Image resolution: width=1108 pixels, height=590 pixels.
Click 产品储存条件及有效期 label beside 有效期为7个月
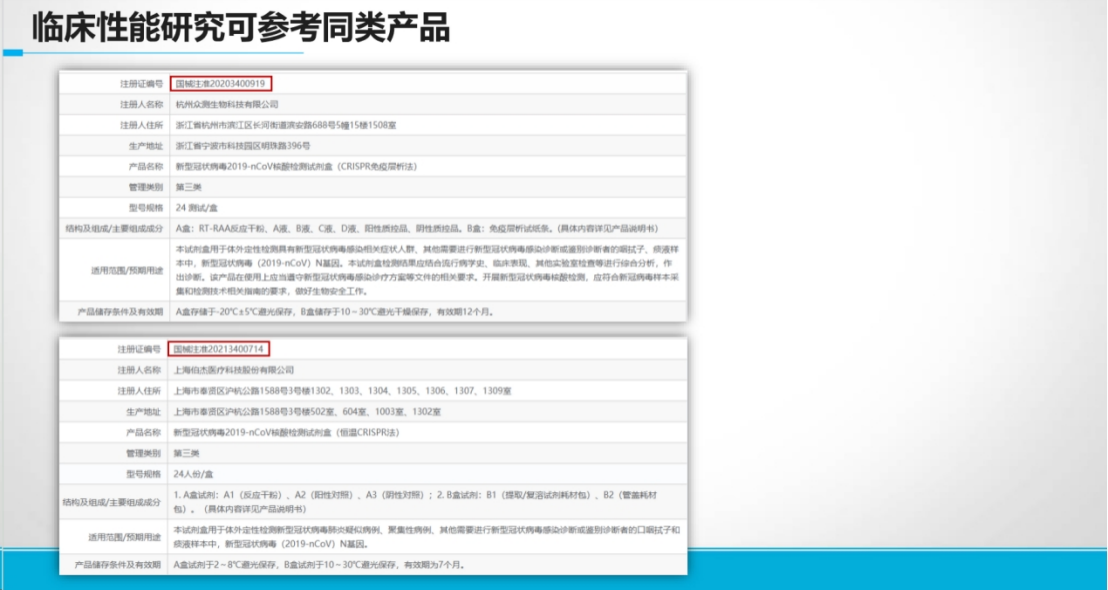118,566
